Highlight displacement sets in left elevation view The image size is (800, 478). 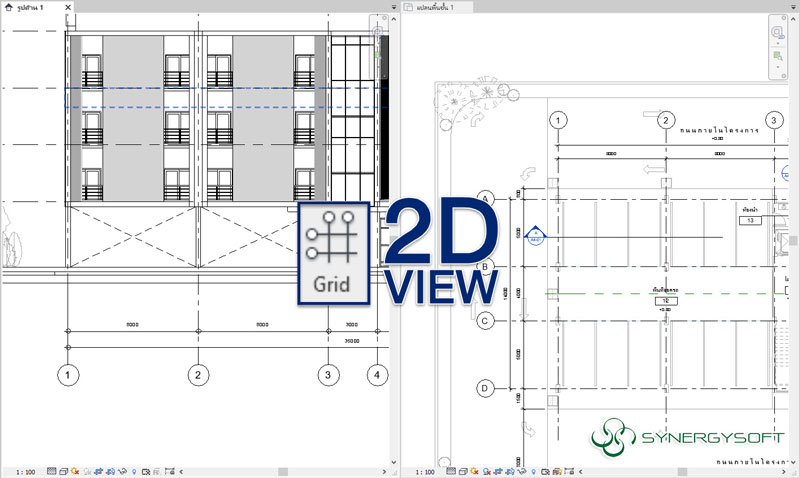(170, 471)
